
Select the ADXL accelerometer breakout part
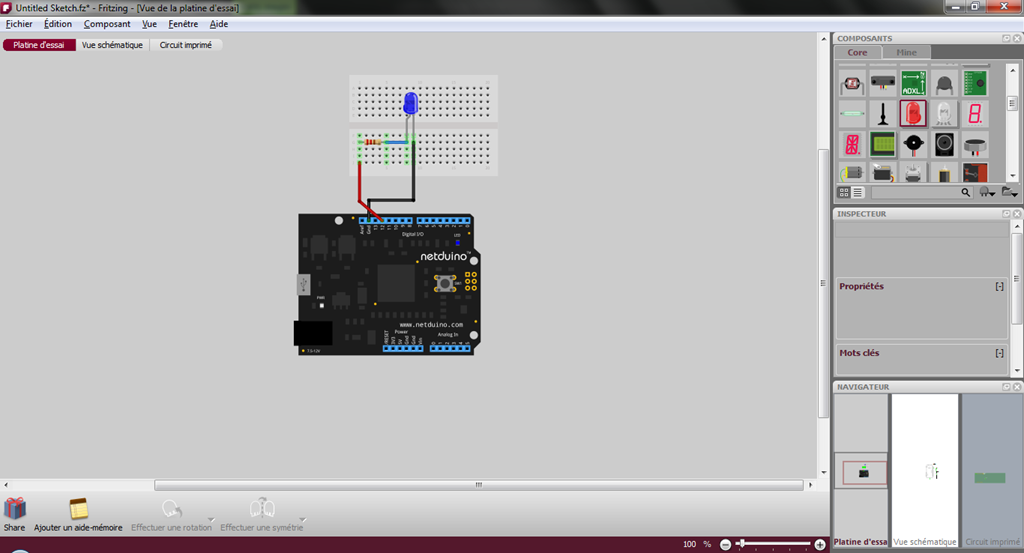click(913, 84)
